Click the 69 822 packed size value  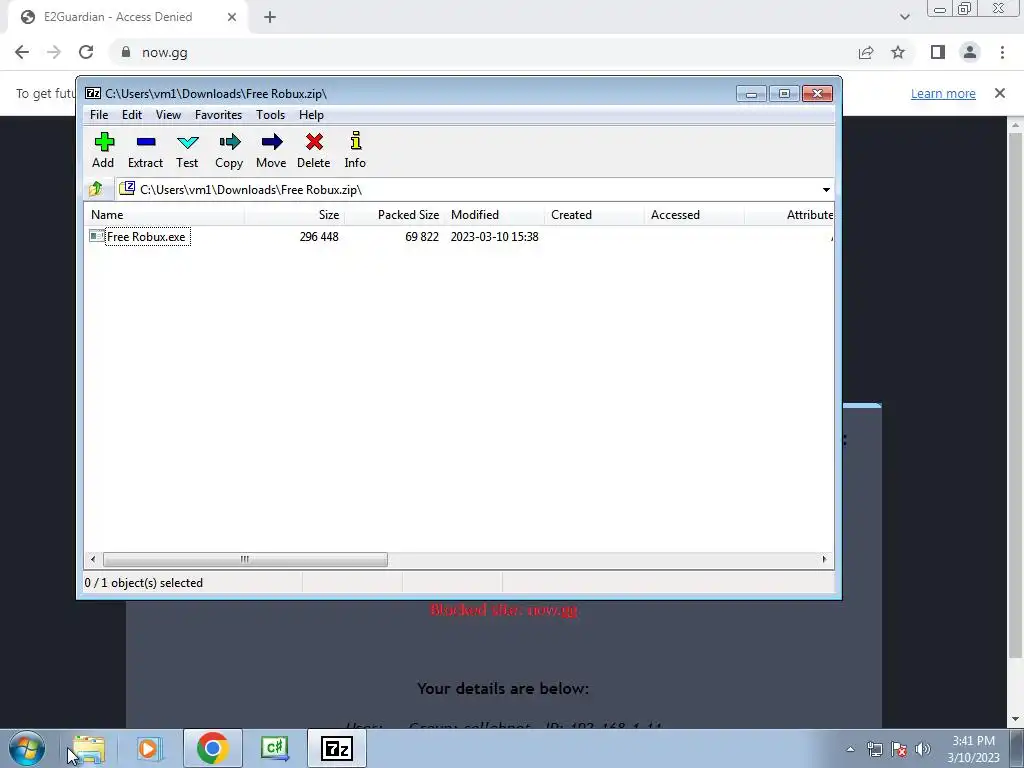[422, 236]
